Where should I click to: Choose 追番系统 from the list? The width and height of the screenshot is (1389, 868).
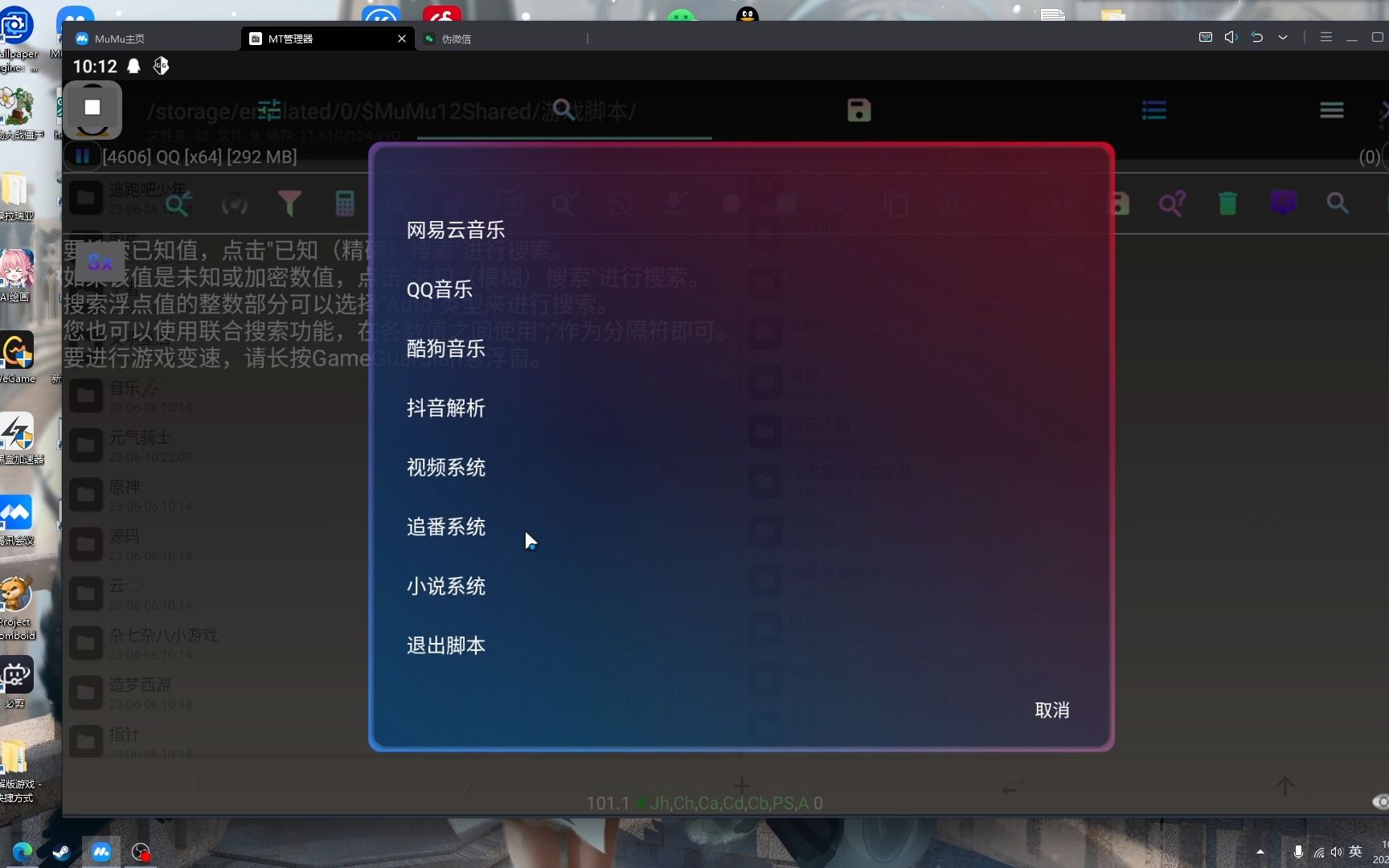click(445, 527)
